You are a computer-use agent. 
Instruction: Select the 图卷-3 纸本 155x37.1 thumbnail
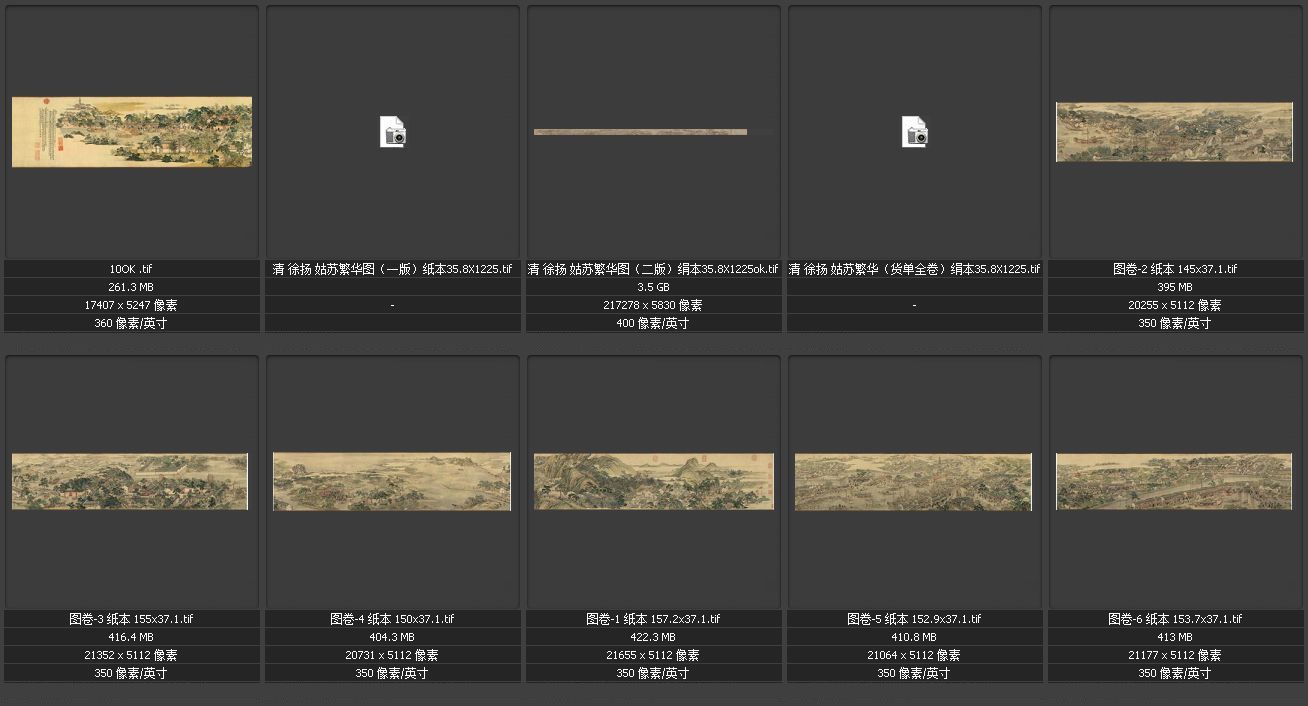[130, 481]
